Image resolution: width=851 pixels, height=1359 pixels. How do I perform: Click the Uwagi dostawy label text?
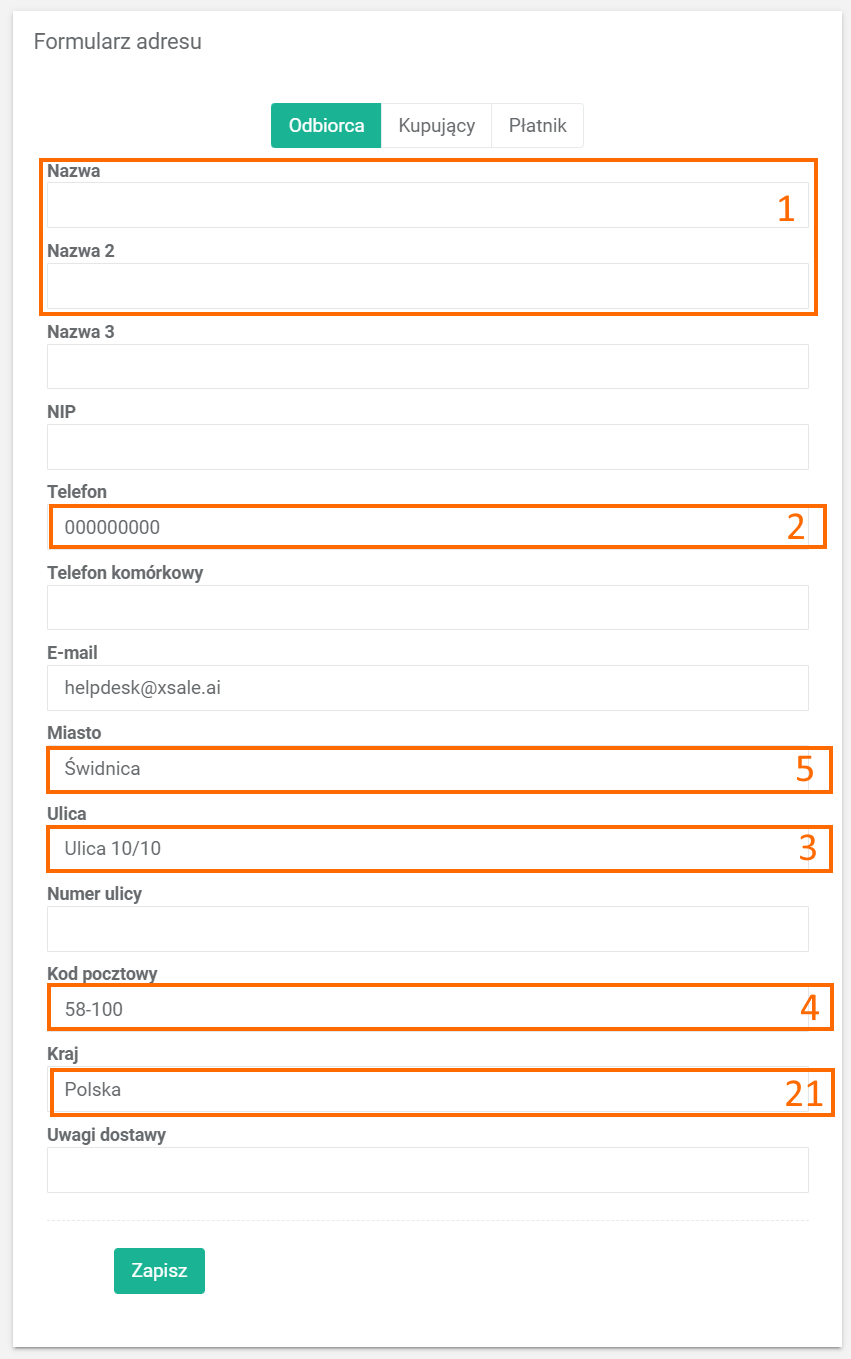(106, 1135)
